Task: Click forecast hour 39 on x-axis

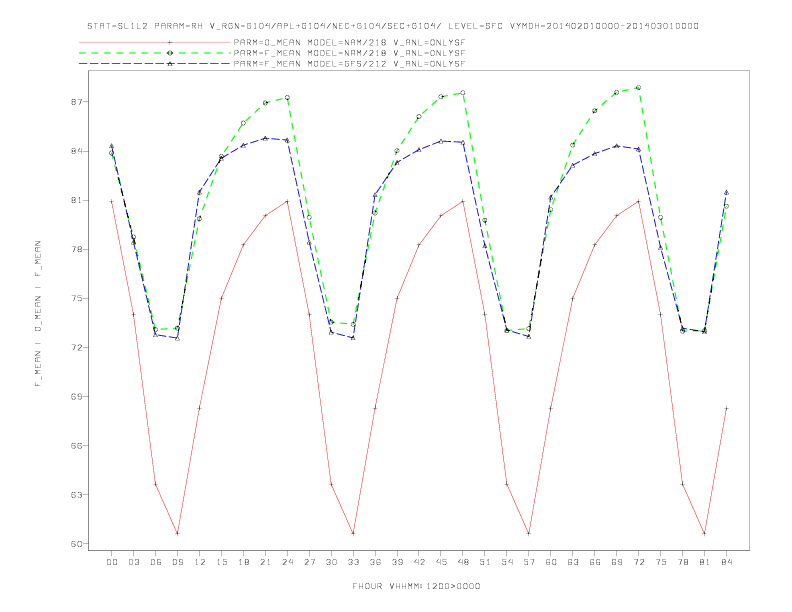Action: (x=398, y=562)
